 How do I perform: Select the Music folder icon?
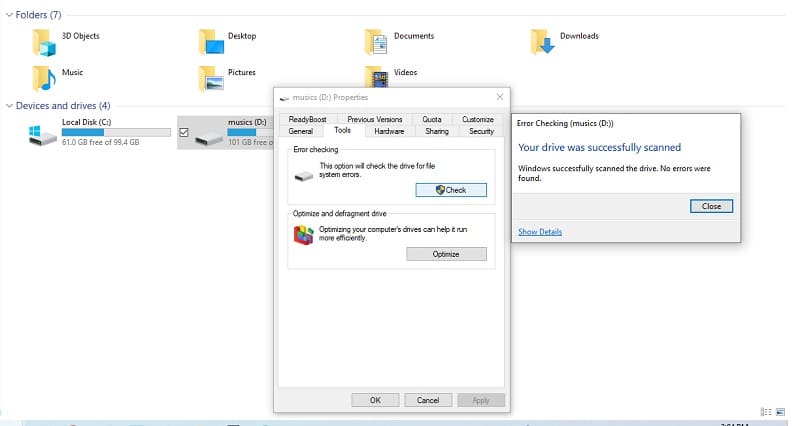click(x=44, y=78)
